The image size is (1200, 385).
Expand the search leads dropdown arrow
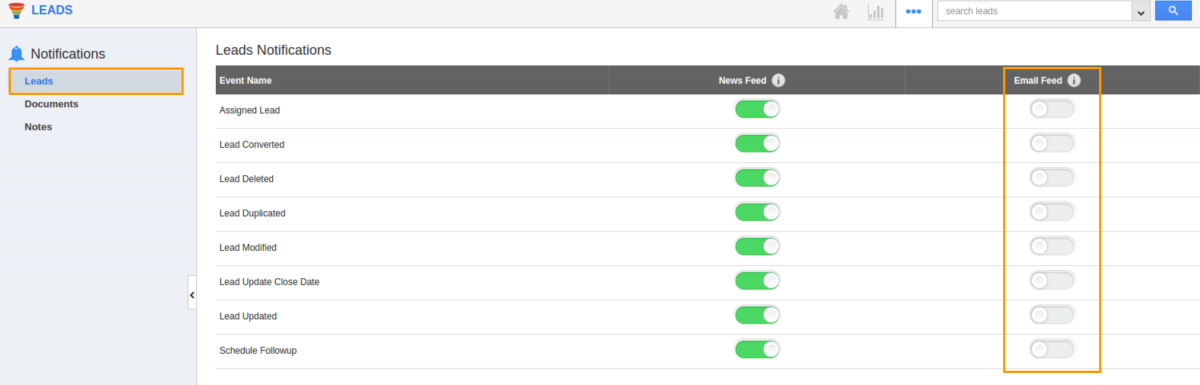(x=1140, y=12)
